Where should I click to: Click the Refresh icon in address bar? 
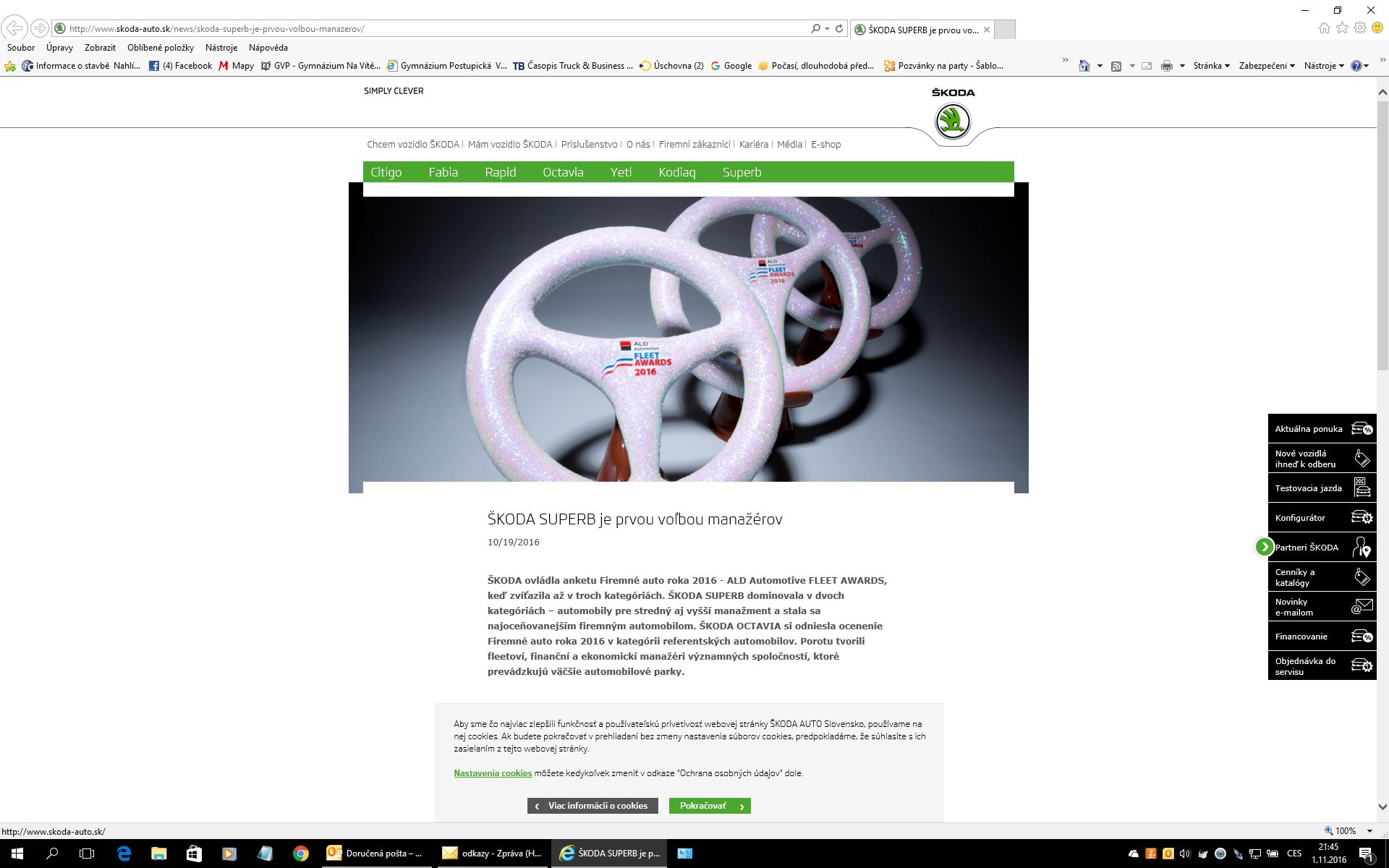(x=839, y=29)
